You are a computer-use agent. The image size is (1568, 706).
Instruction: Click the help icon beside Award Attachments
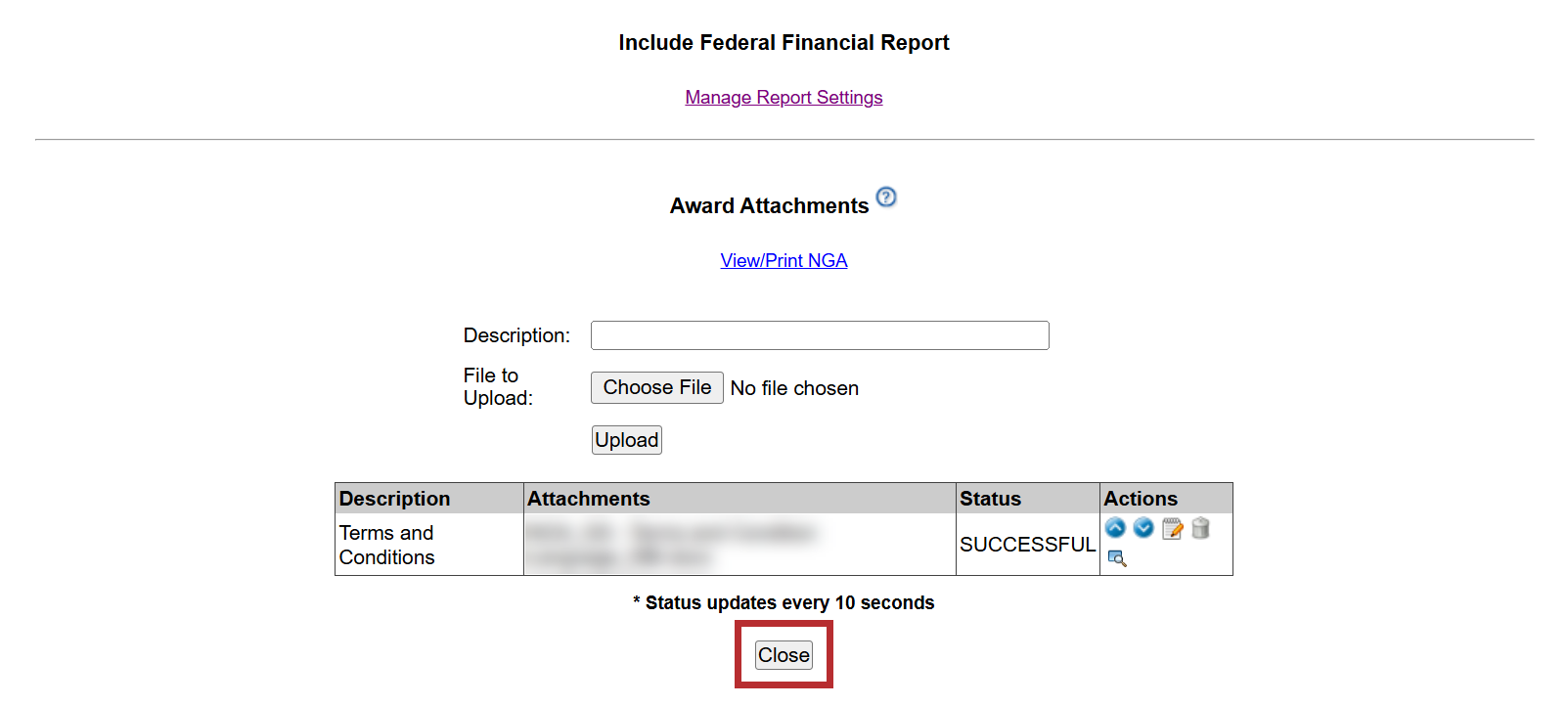point(886,197)
